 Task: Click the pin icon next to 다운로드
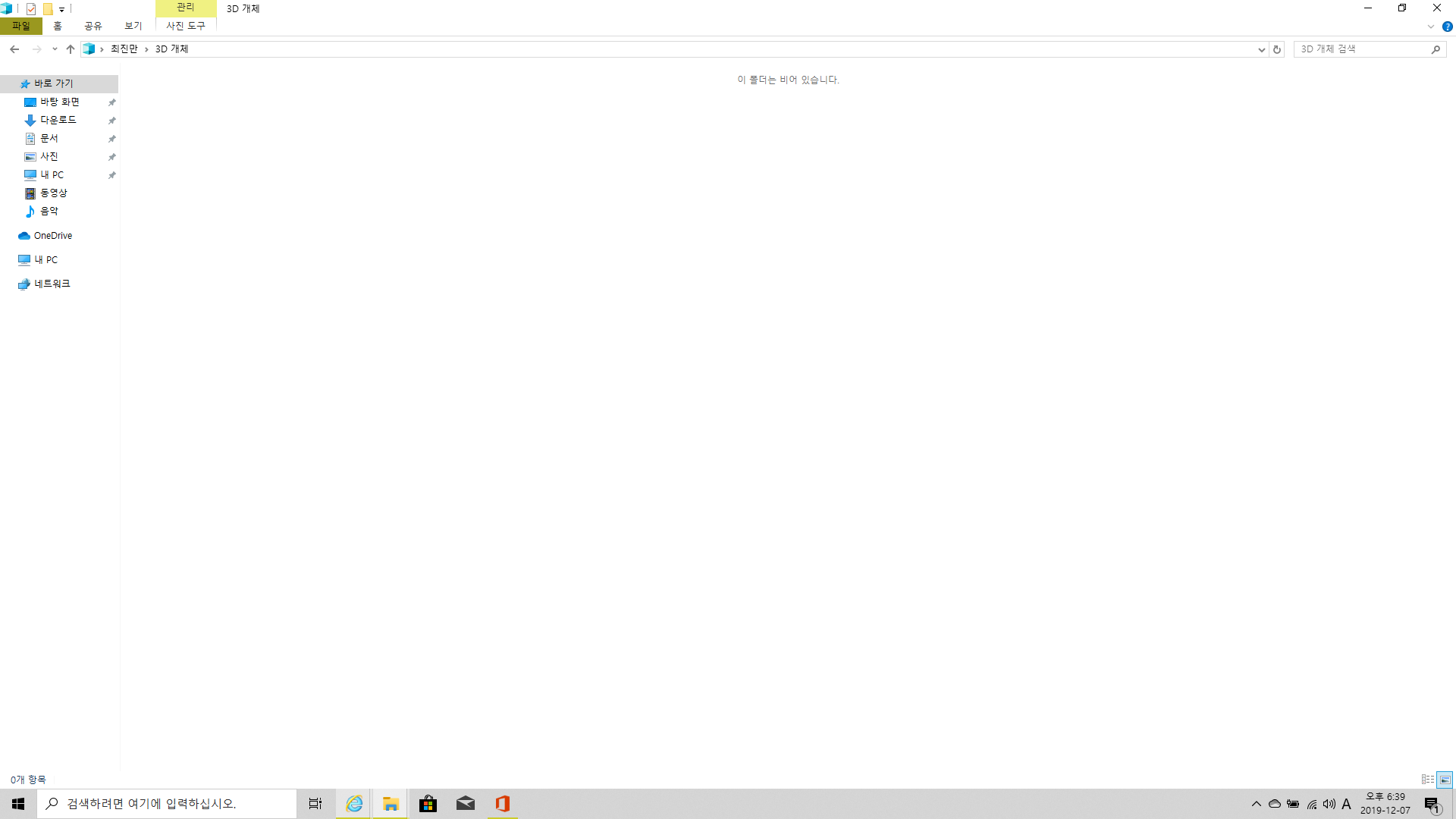pos(112,121)
